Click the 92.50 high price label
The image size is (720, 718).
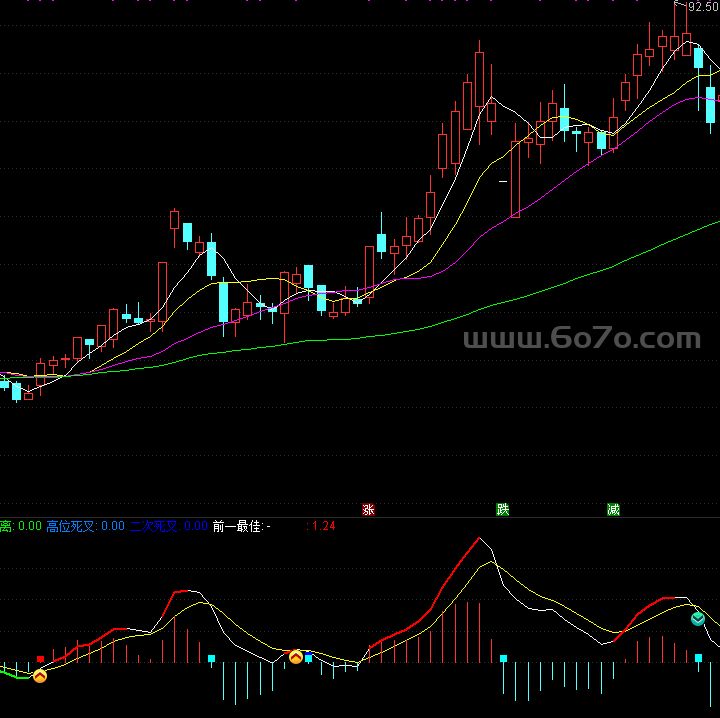(702, 7)
